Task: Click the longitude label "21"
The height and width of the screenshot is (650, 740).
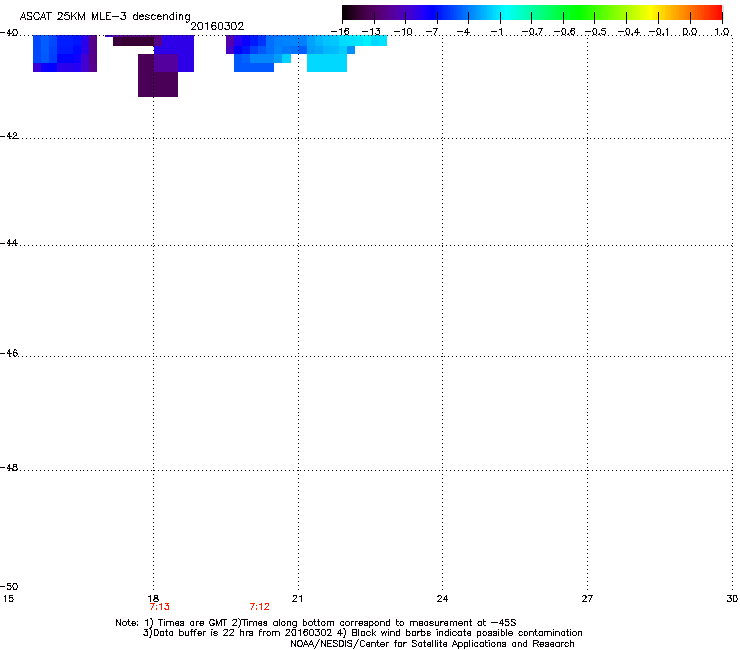Action: [x=297, y=599]
